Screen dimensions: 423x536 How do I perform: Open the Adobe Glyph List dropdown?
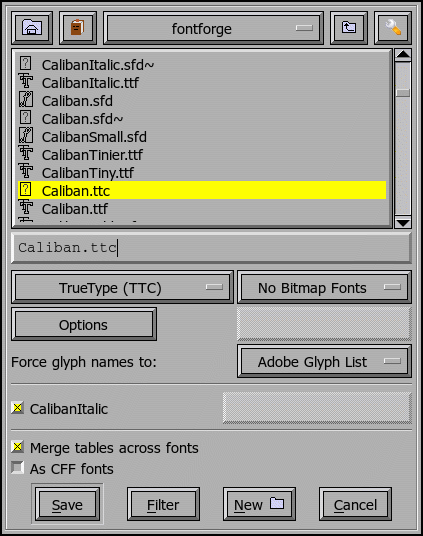tap(324, 361)
